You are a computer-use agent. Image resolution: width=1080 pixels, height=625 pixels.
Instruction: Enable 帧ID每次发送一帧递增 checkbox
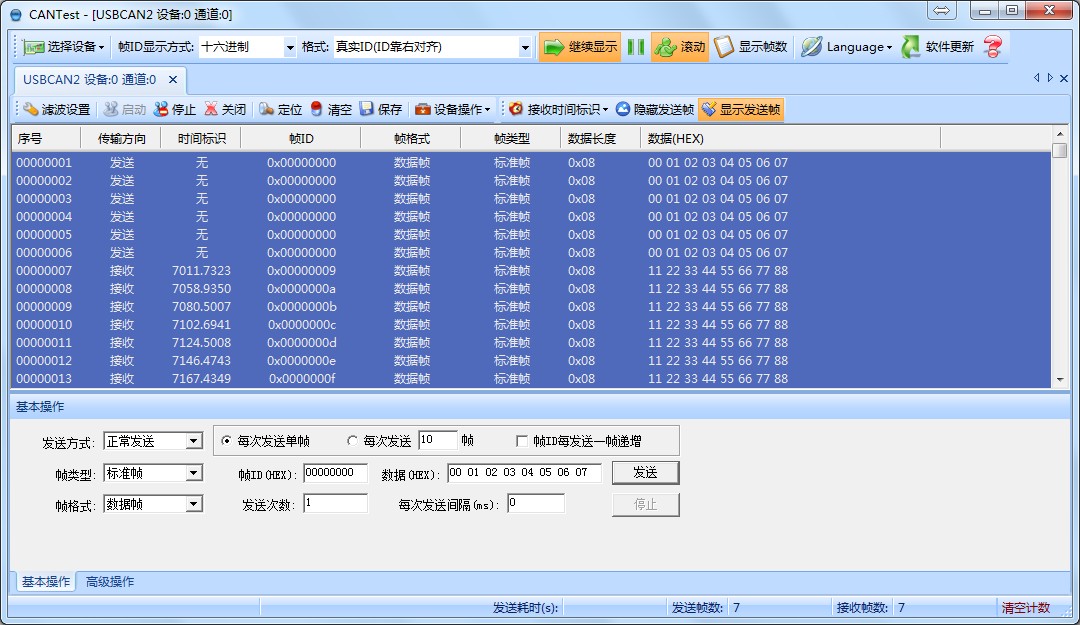coord(522,440)
